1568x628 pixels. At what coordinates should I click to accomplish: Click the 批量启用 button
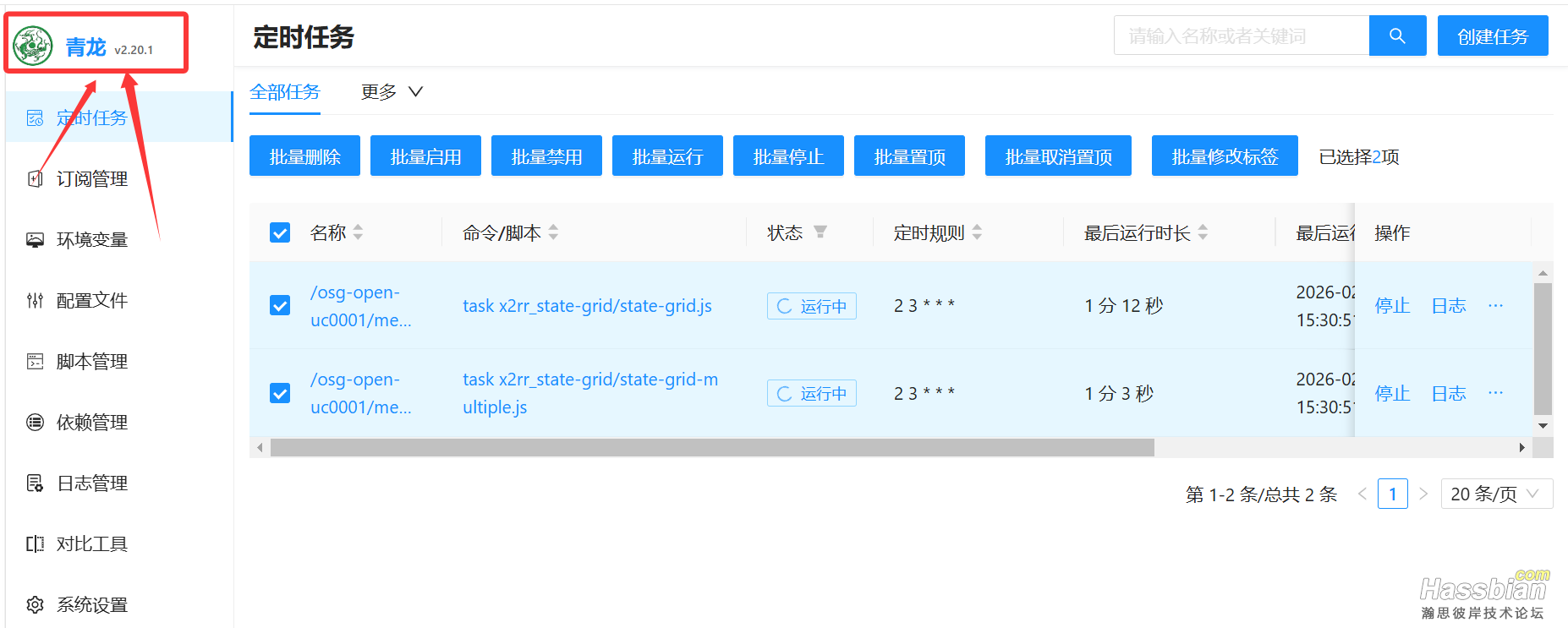coord(425,156)
